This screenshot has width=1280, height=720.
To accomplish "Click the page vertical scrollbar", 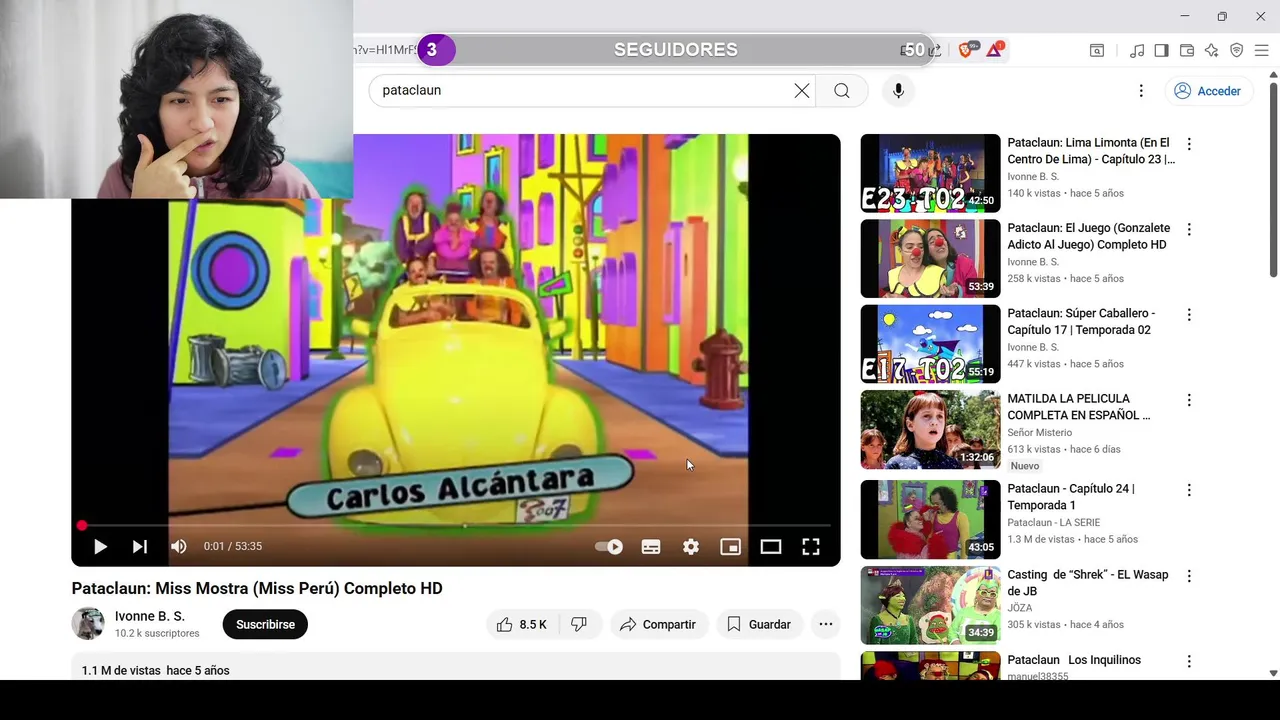I will (1273, 180).
